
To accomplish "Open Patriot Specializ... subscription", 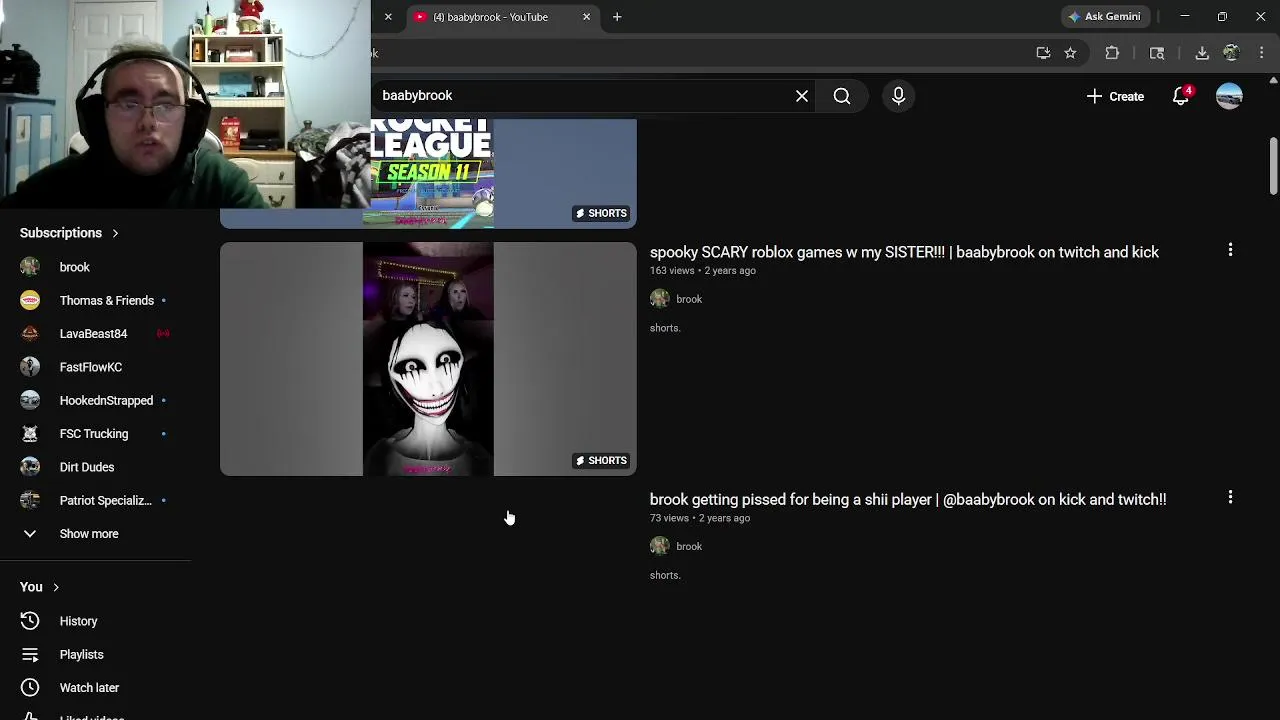I will pos(96,500).
